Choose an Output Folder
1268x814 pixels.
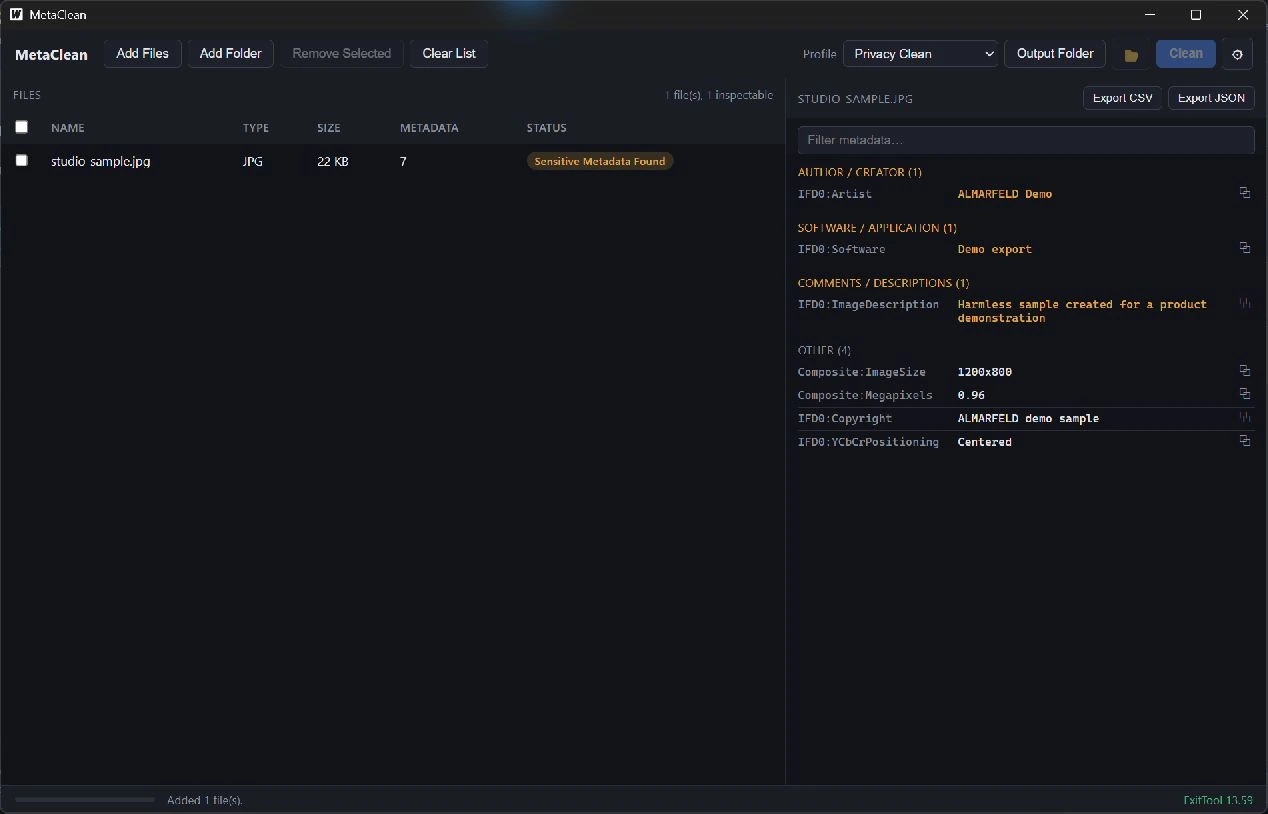point(1055,53)
